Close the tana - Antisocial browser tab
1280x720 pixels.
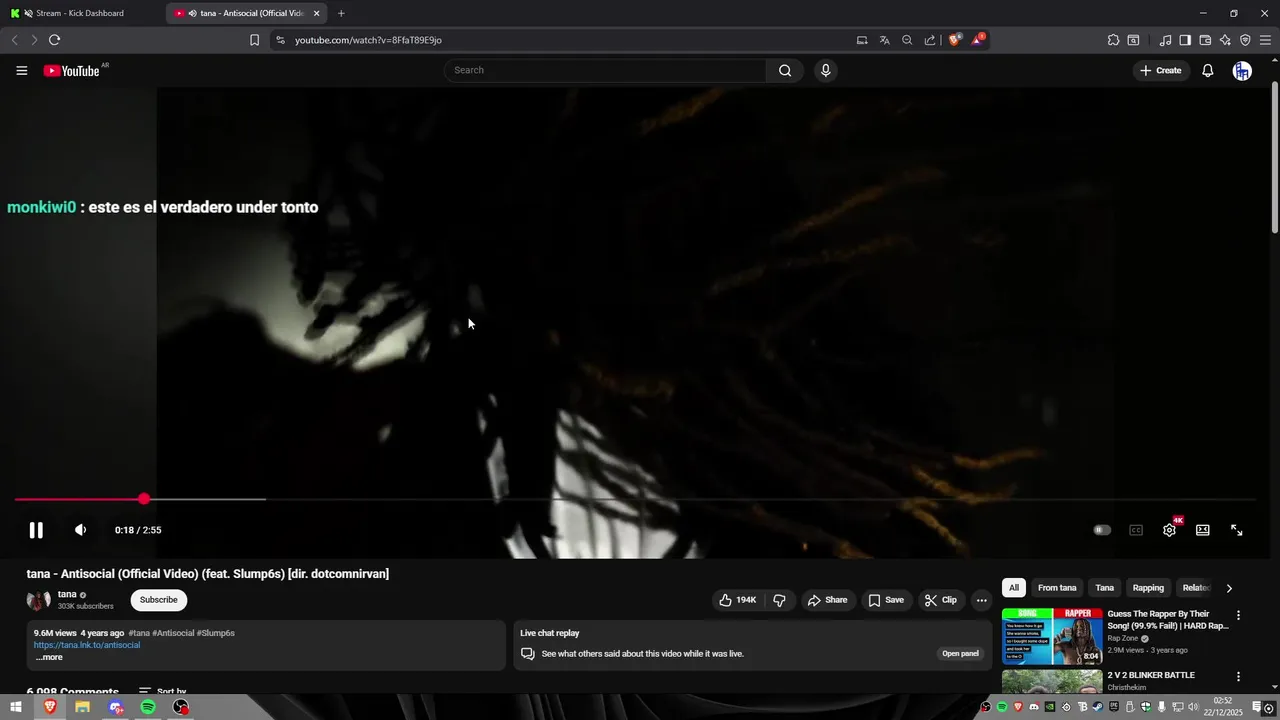316,13
